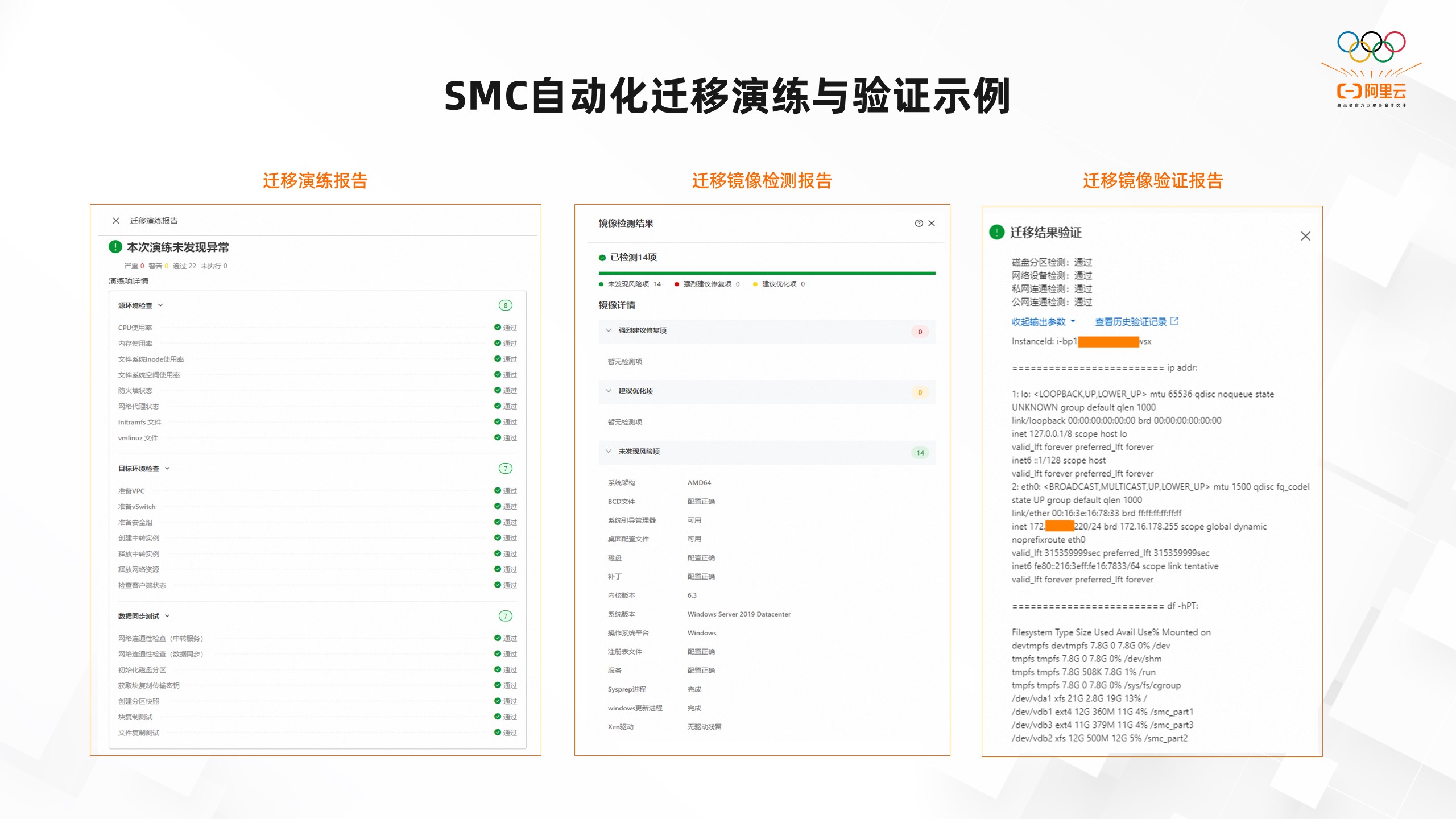The height and width of the screenshot is (819, 1456).
Task: Collapse the 未发现风险项 section
Action: click(609, 452)
